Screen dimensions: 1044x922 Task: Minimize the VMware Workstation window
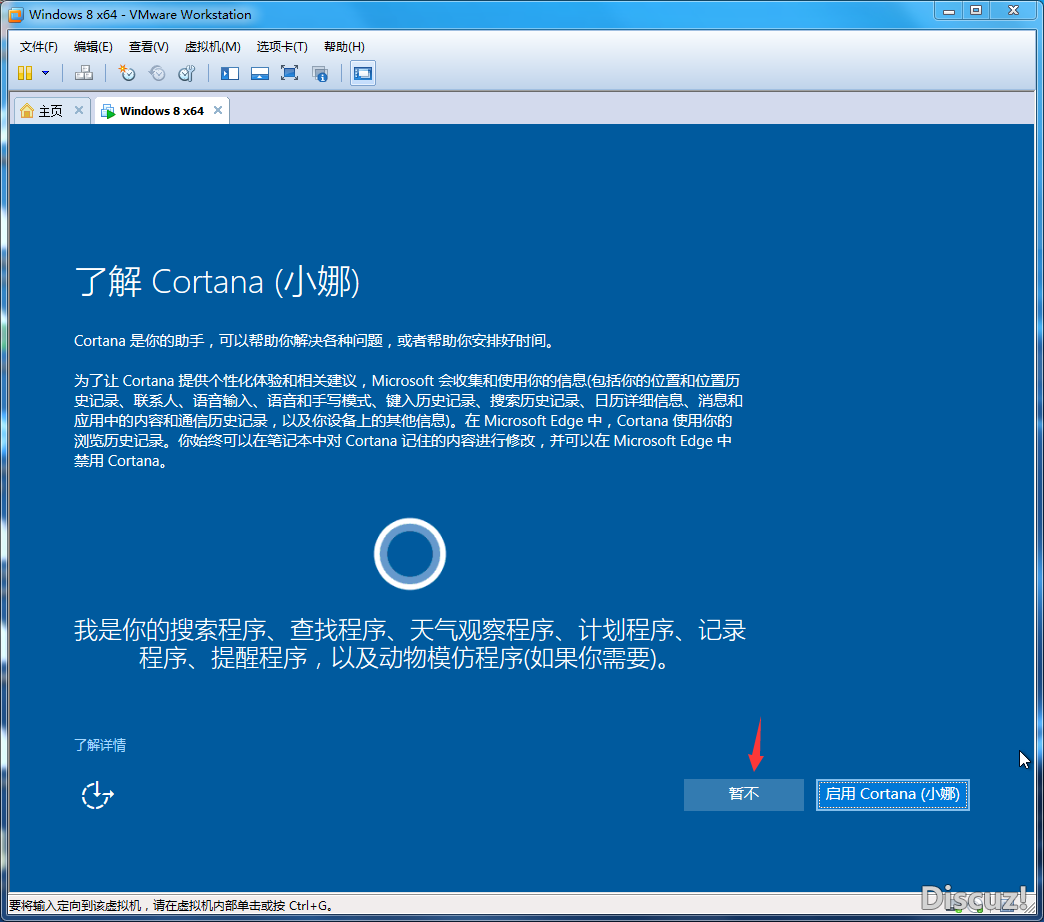click(949, 11)
